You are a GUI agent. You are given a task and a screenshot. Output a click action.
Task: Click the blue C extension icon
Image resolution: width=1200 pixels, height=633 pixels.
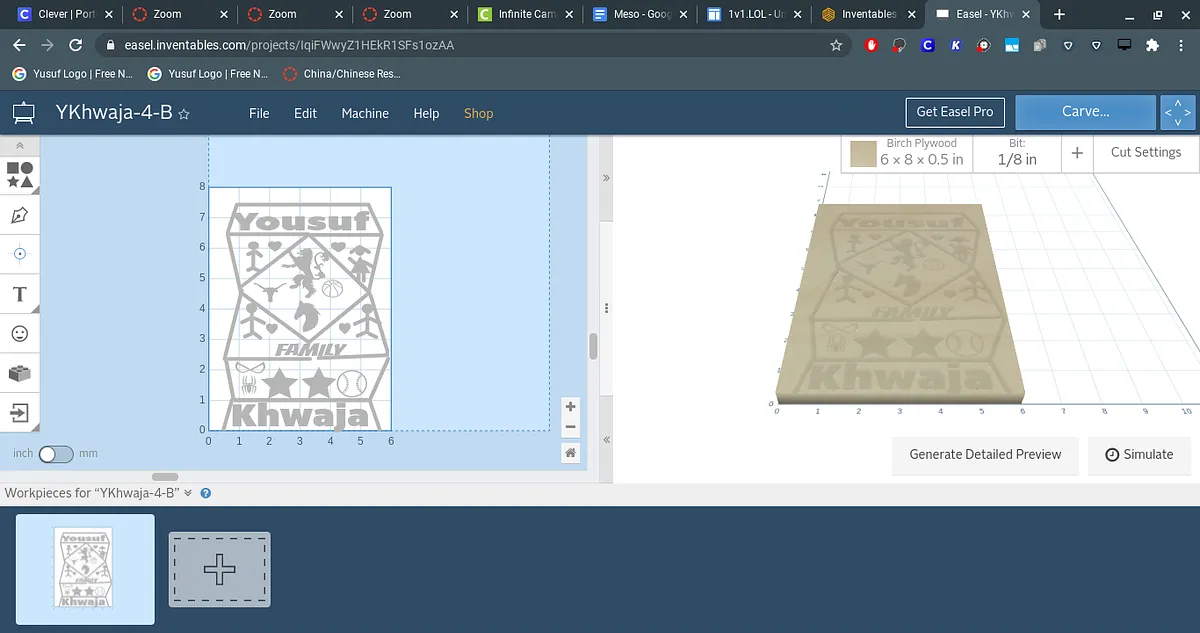(927, 45)
